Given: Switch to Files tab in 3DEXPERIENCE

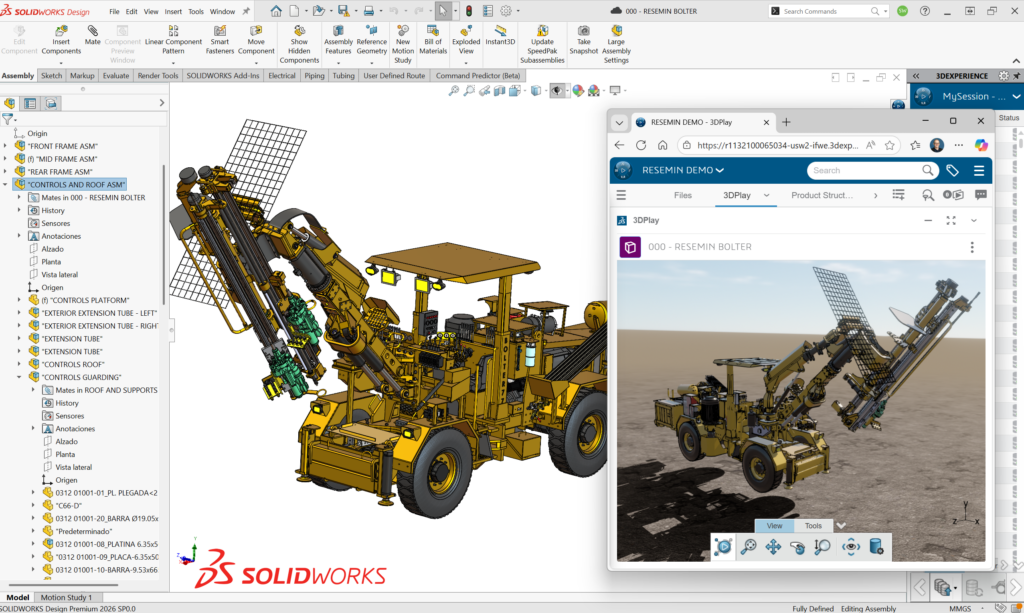Looking at the screenshot, I should pyautogui.click(x=682, y=195).
